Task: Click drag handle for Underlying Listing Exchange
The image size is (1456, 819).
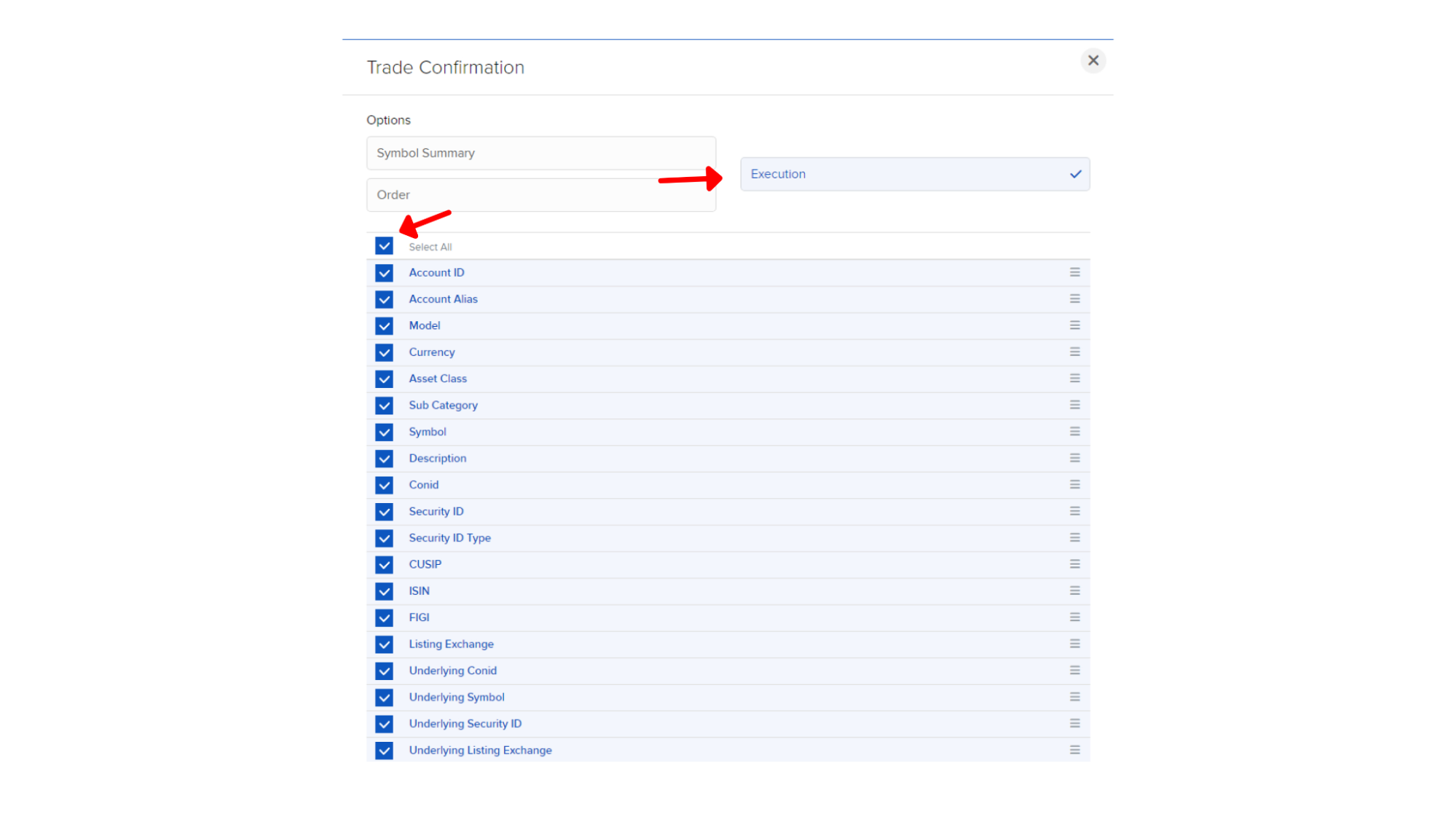Action: (x=1074, y=750)
